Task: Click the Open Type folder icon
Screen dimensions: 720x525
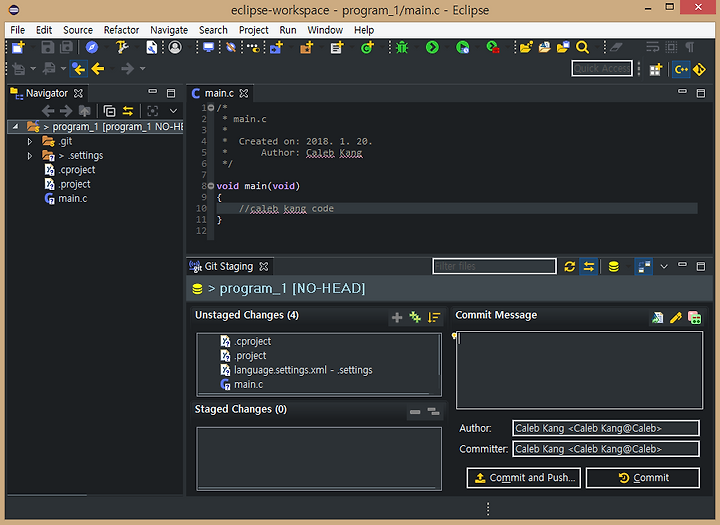Action: (526, 47)
